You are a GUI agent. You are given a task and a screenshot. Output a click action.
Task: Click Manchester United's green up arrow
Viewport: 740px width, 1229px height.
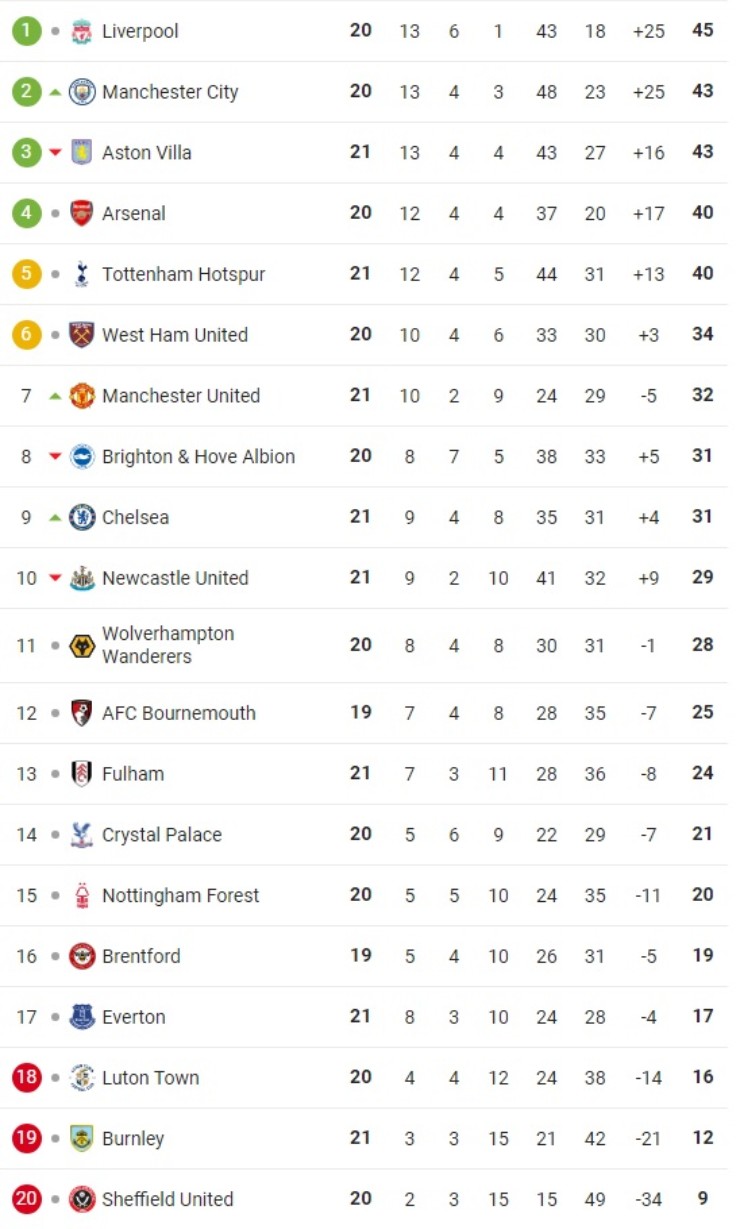tap(55, 396)
